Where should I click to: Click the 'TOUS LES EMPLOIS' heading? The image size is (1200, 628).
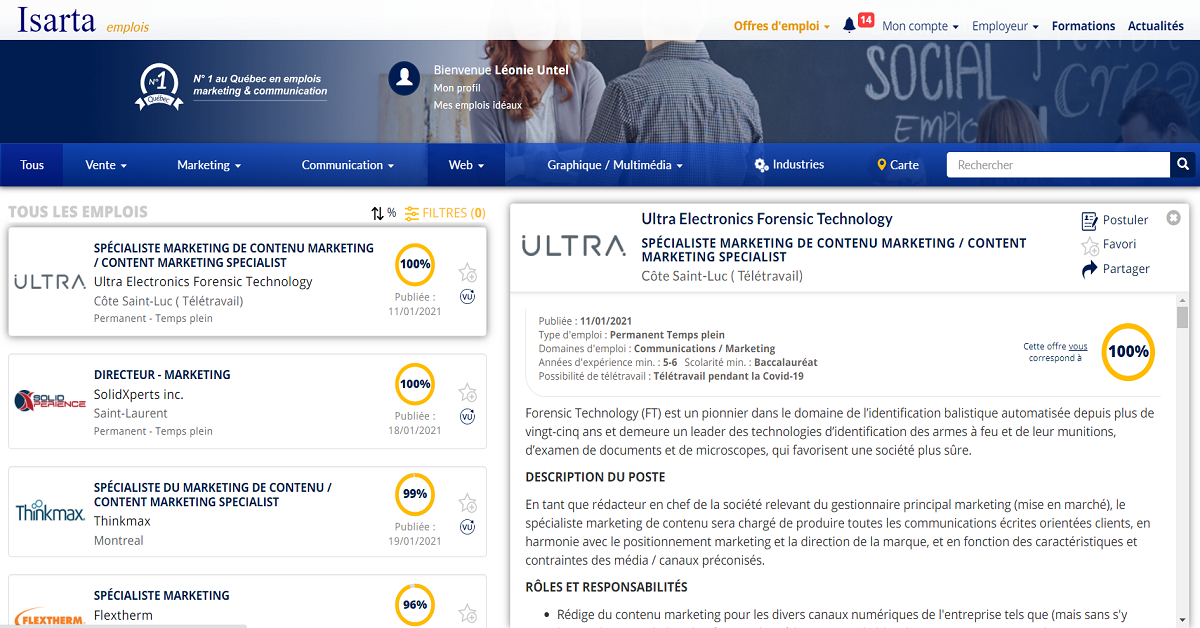click(x=78, y=212)
